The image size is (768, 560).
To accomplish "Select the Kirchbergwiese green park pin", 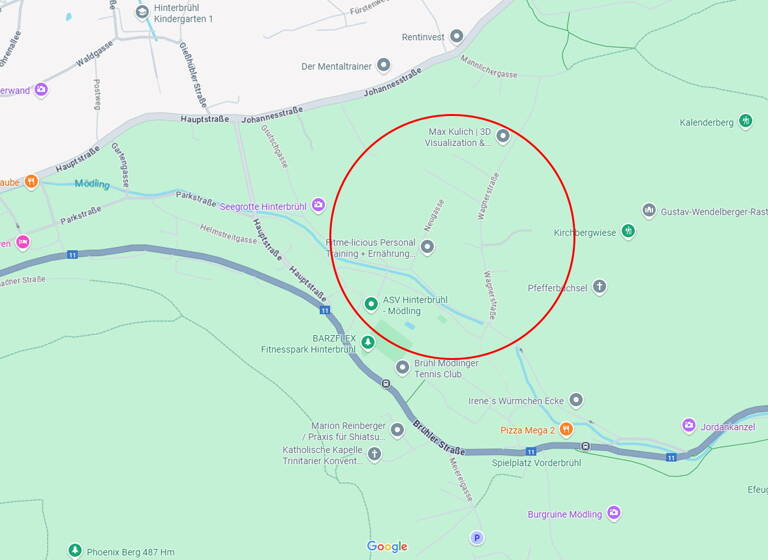I will (628, 231).
